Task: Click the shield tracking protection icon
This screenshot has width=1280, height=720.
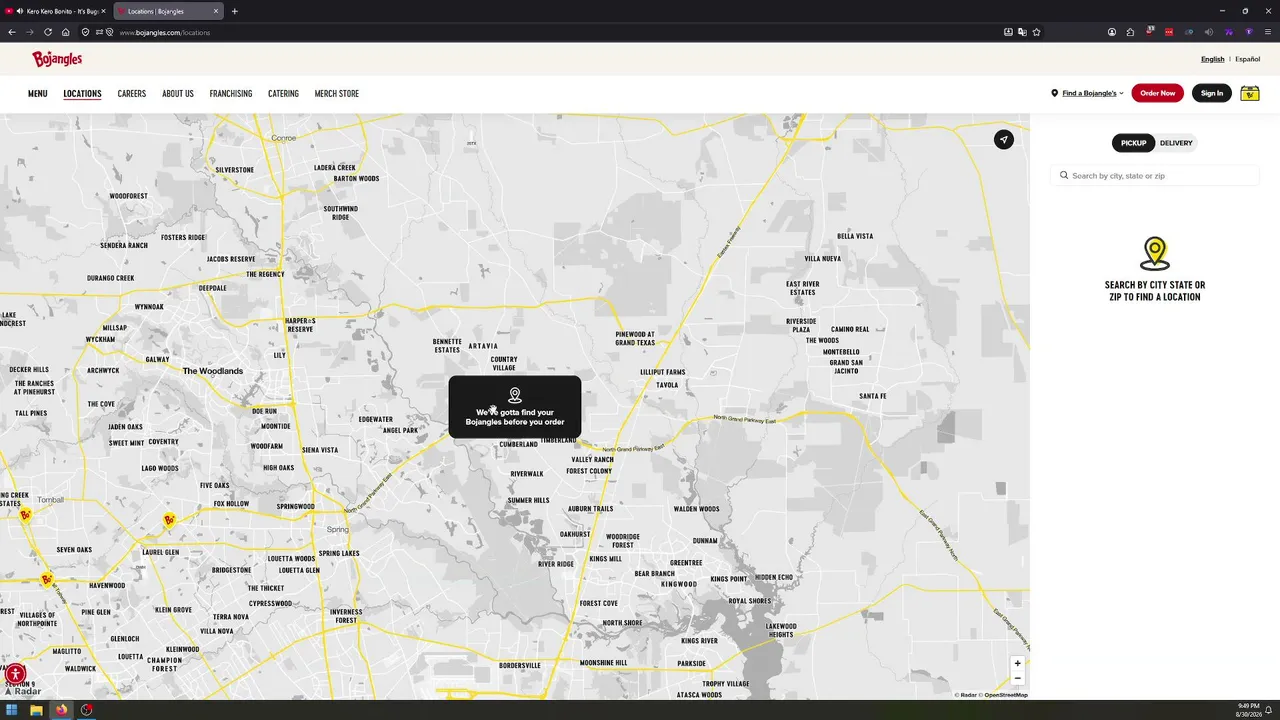Action: 85,32
